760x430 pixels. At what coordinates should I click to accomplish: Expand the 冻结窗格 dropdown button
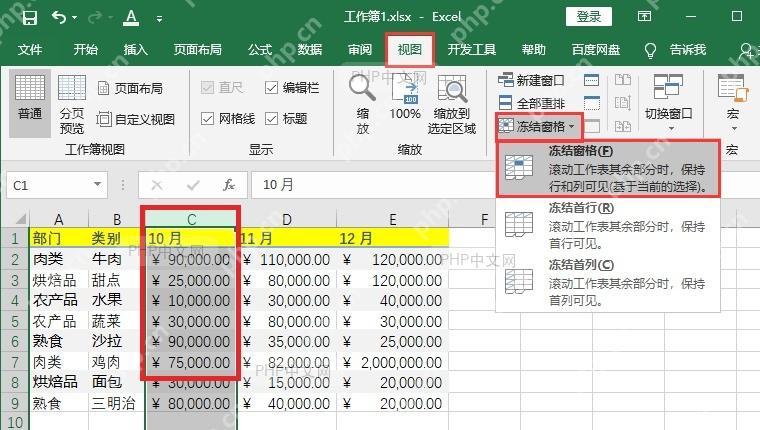click(538, 127)
